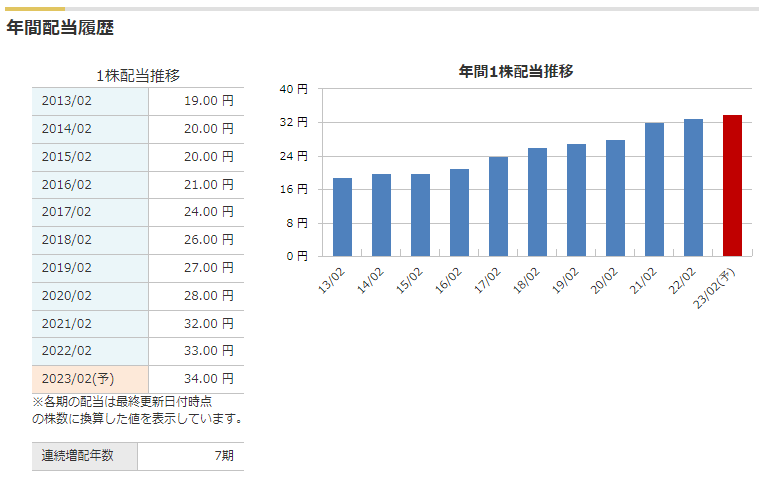Click the red forecast bar for 23/02(予)

tap(732, 185)
